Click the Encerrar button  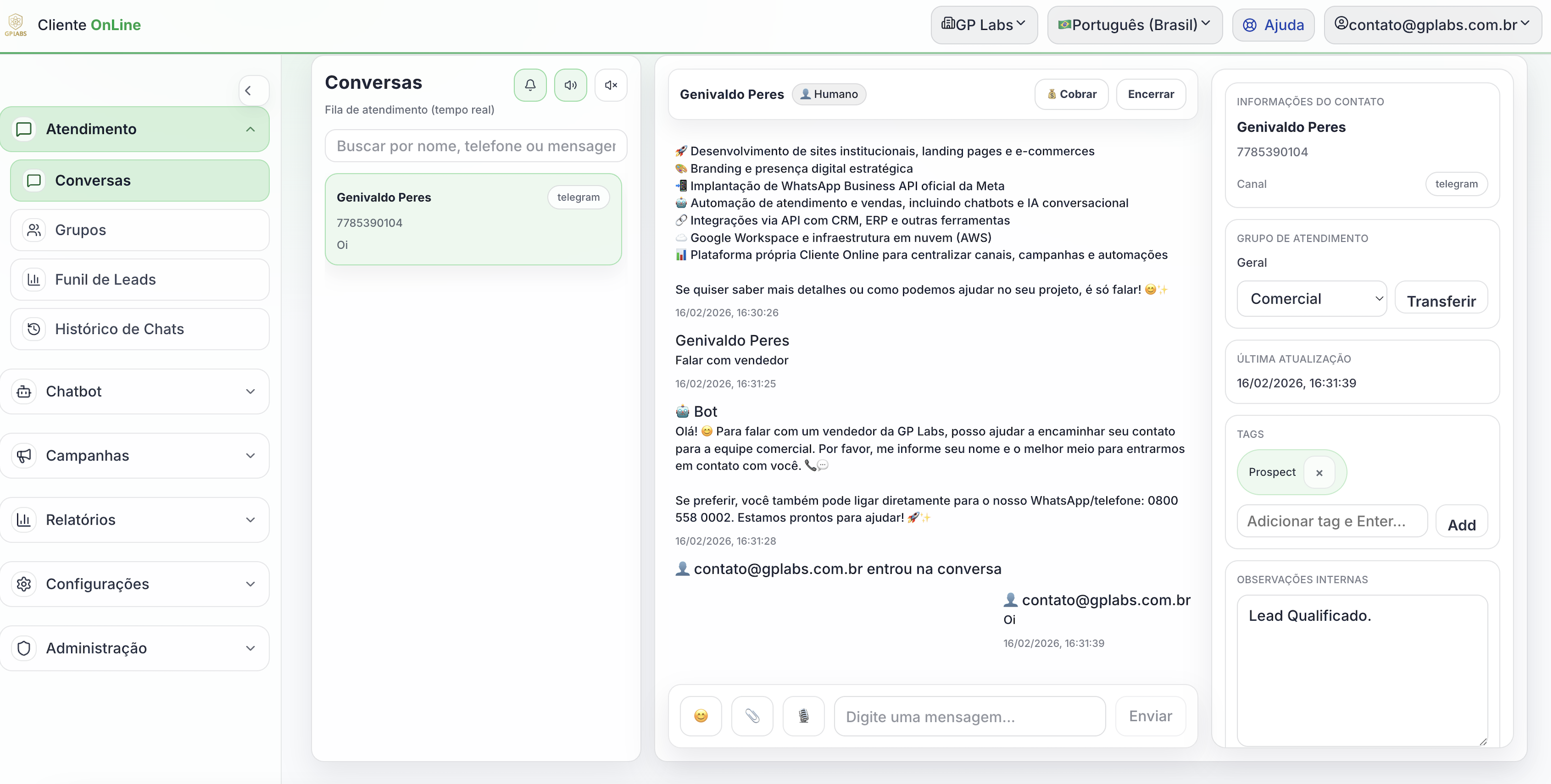pos(1150,94)
